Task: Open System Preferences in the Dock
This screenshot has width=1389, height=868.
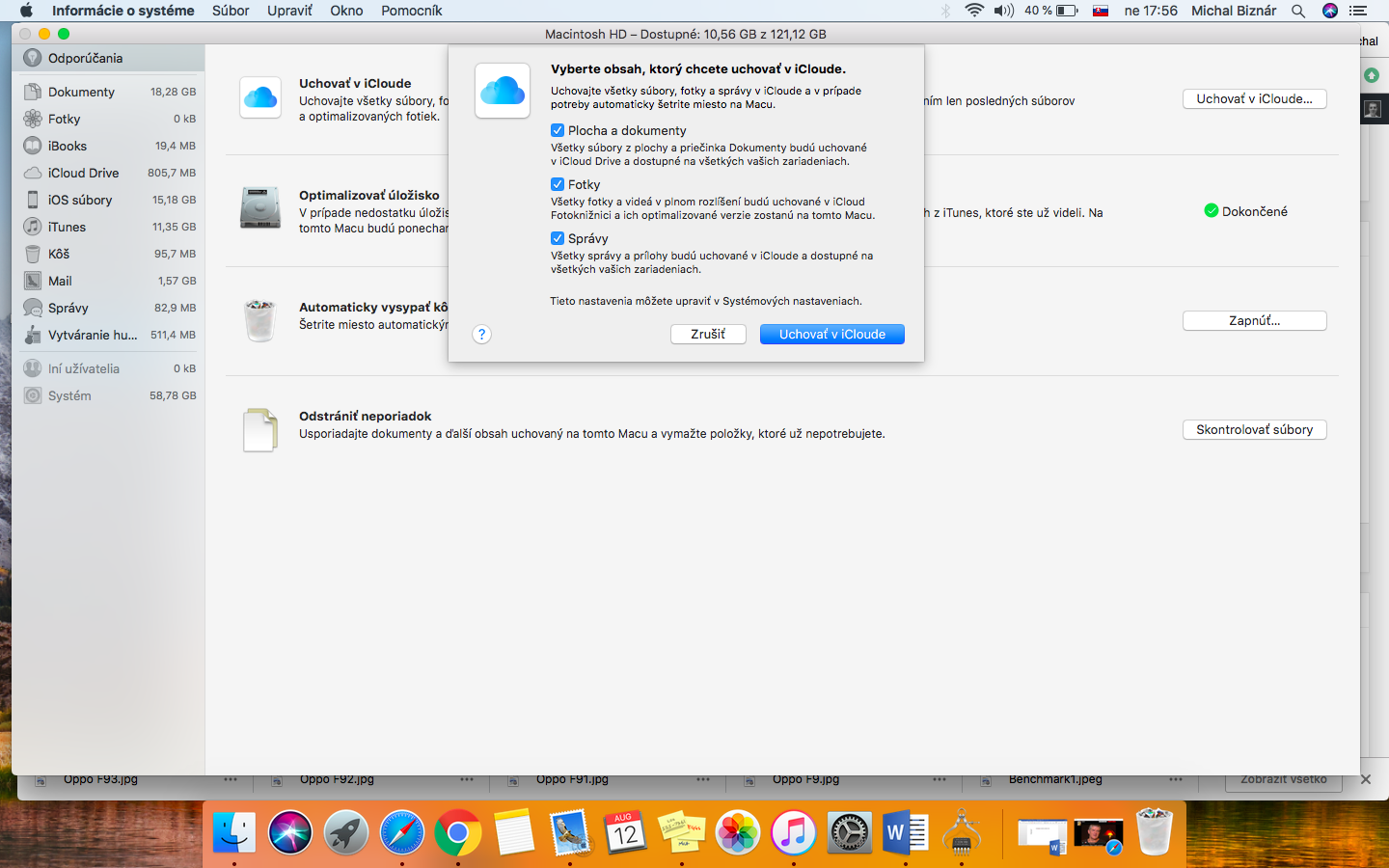Action: (850, 831)
